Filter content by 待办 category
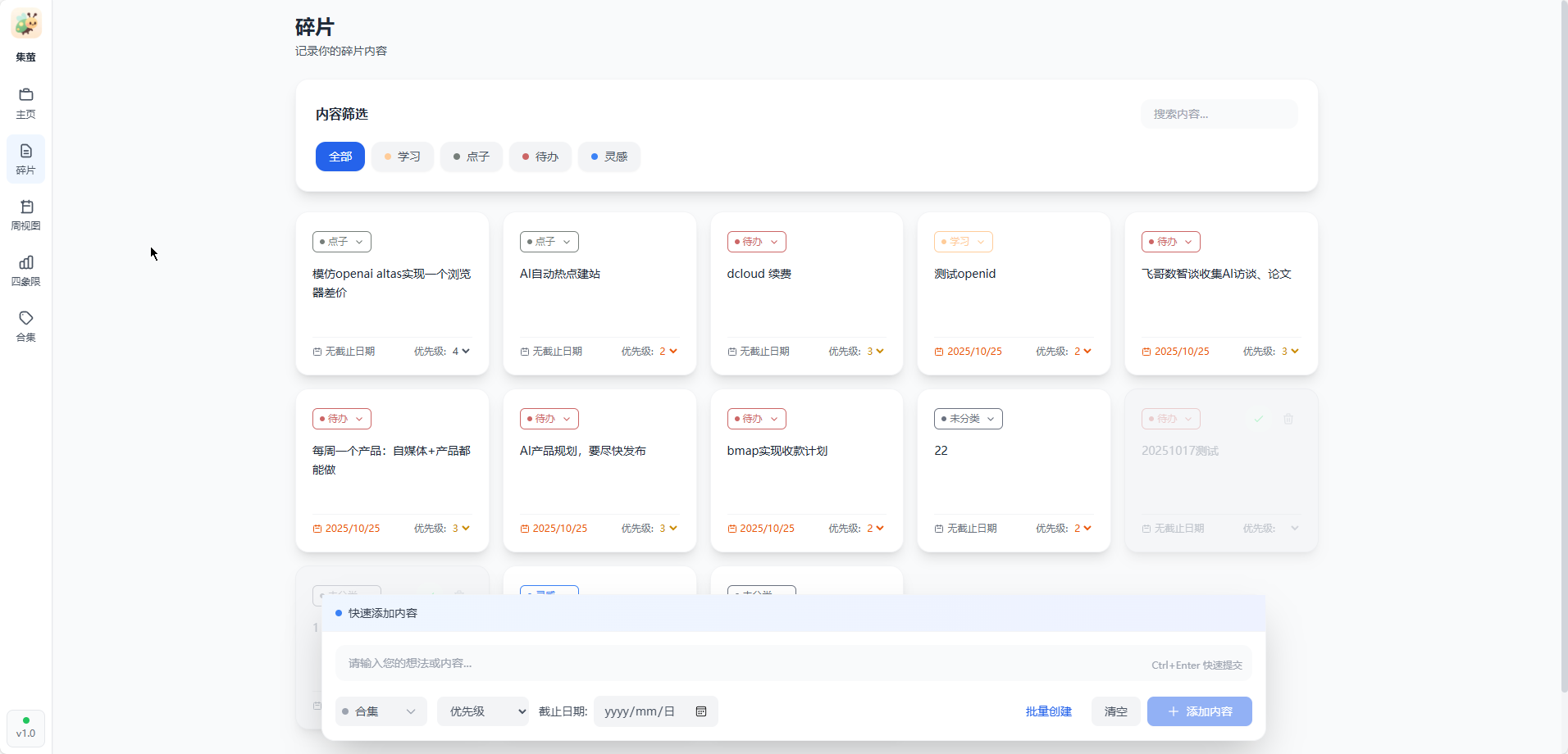This screenshot has height=754, width=1568. (540, 157)
